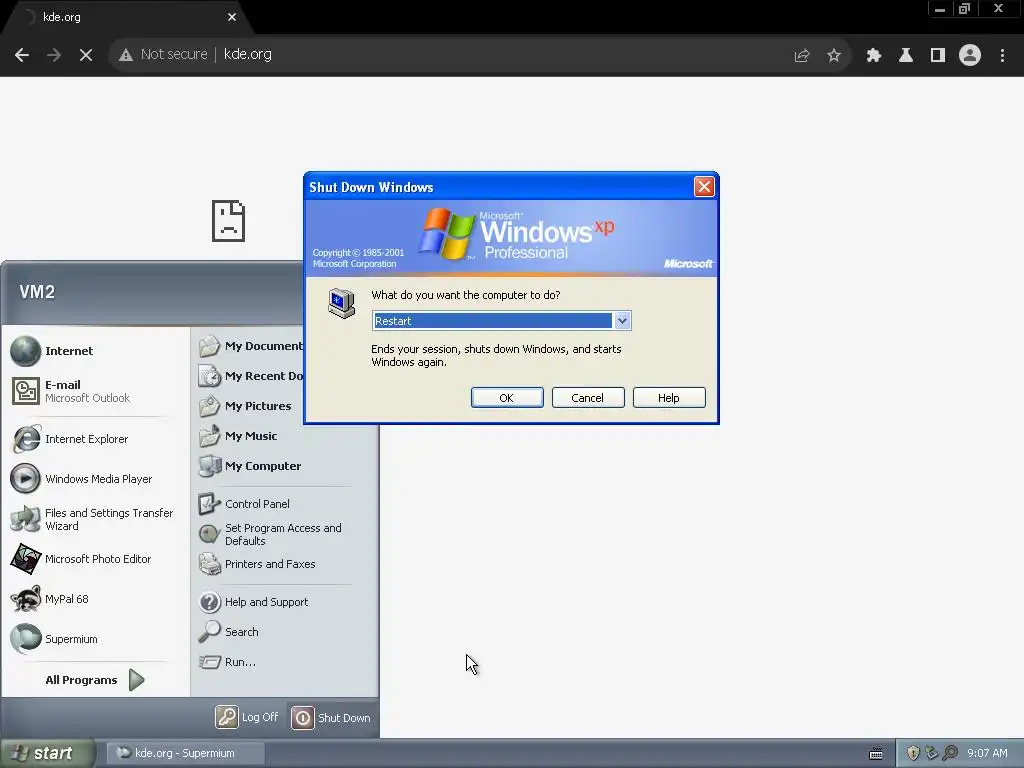Viewport: 1024px width, 768px height.
Task: Click the 9:07 AM clock
Action: pos(987,753)
